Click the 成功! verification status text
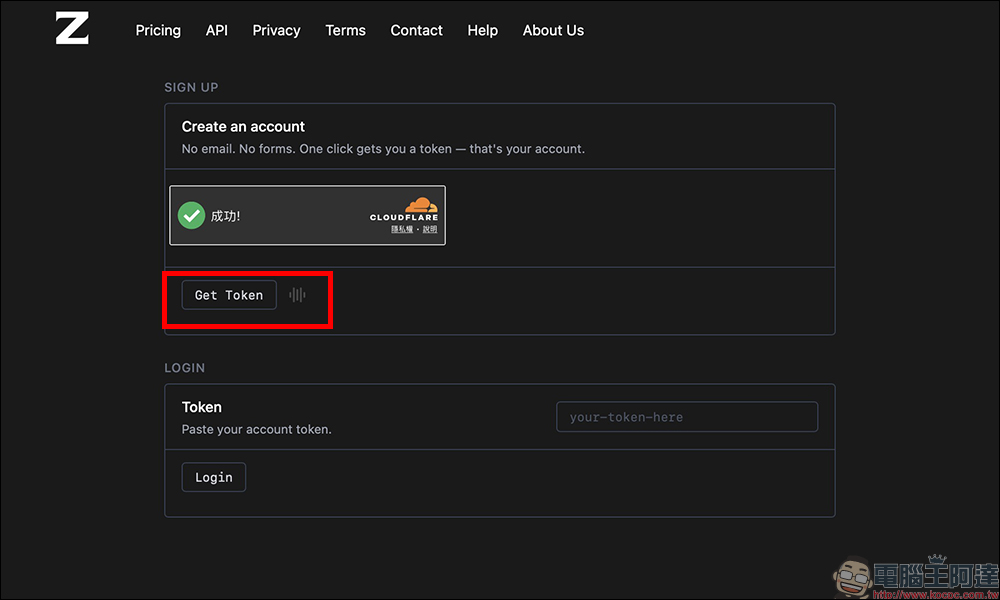Screen dimensions: 1000x600 [x=225, y=215]
